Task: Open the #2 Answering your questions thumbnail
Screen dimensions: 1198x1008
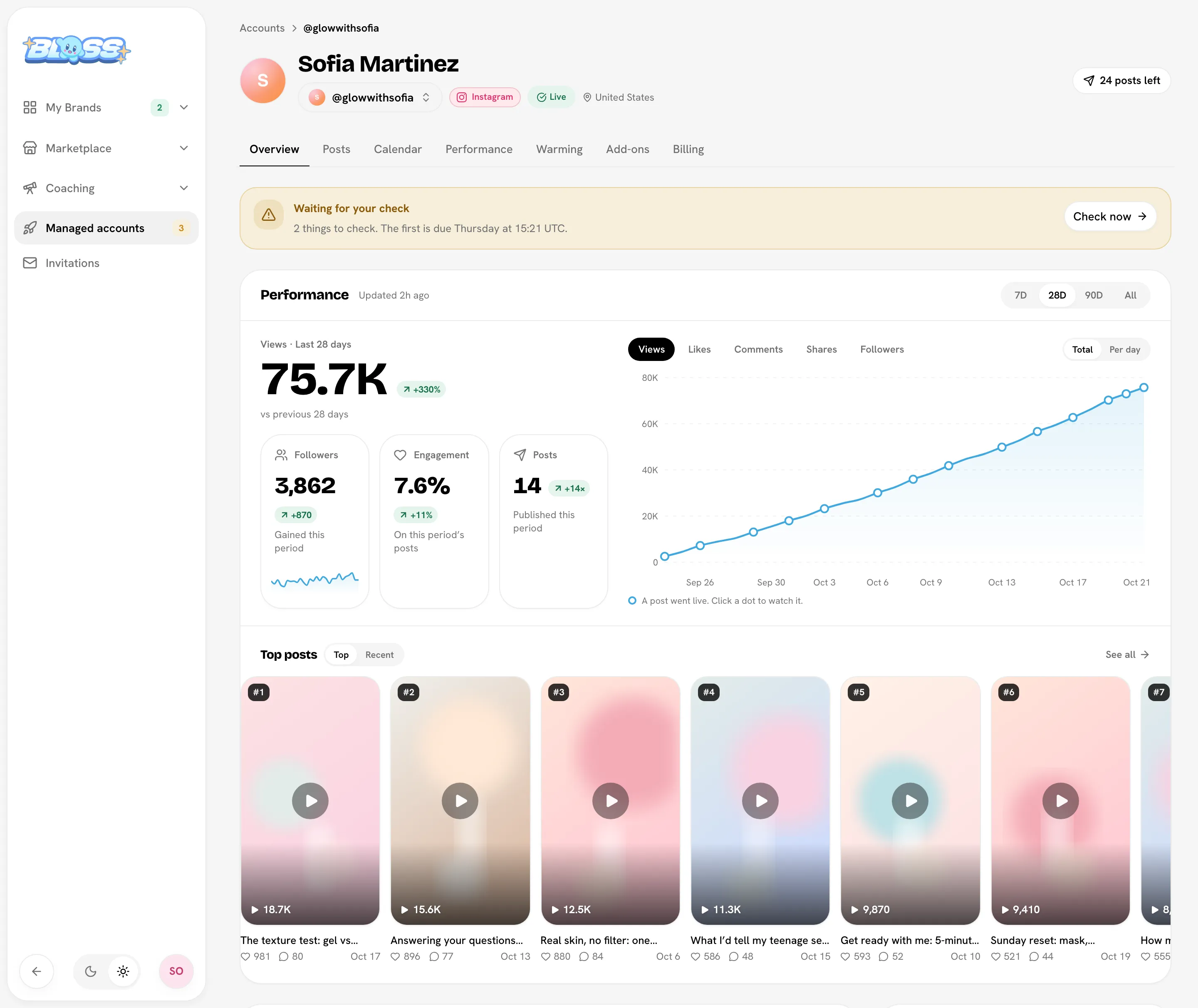Action: (460, 800)
